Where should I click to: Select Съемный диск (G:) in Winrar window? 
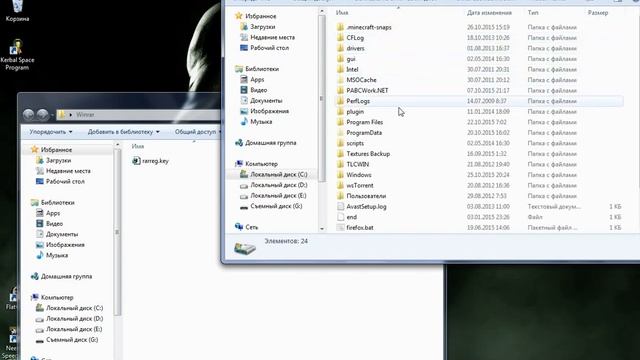(x=67, y=340)
